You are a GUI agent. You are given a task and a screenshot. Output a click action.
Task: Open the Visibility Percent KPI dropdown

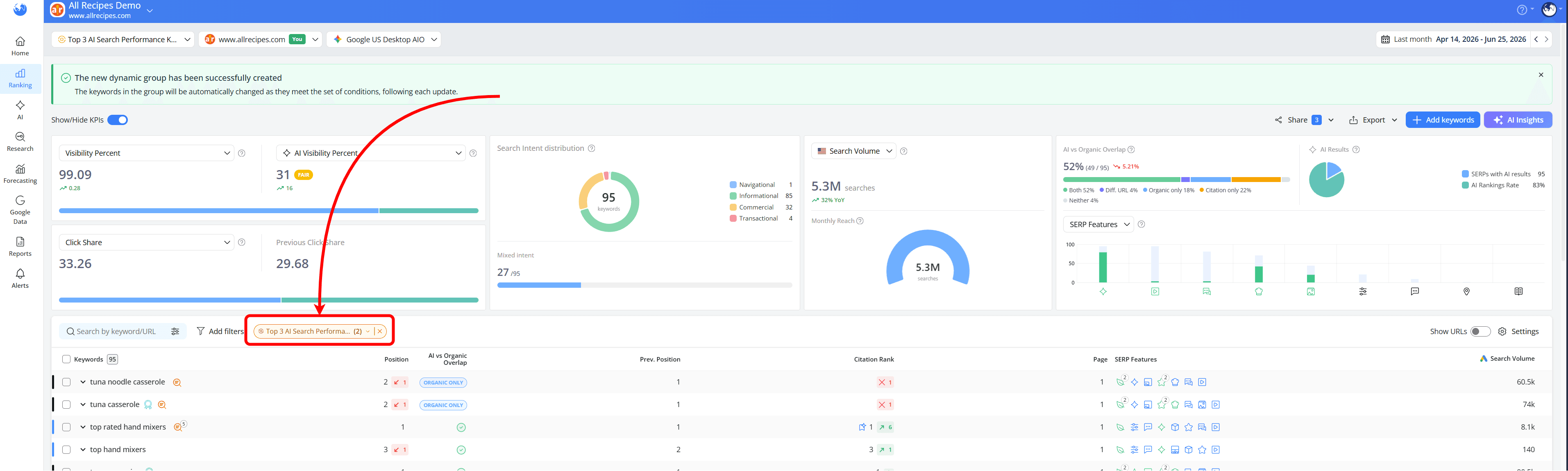click(147, 153)
